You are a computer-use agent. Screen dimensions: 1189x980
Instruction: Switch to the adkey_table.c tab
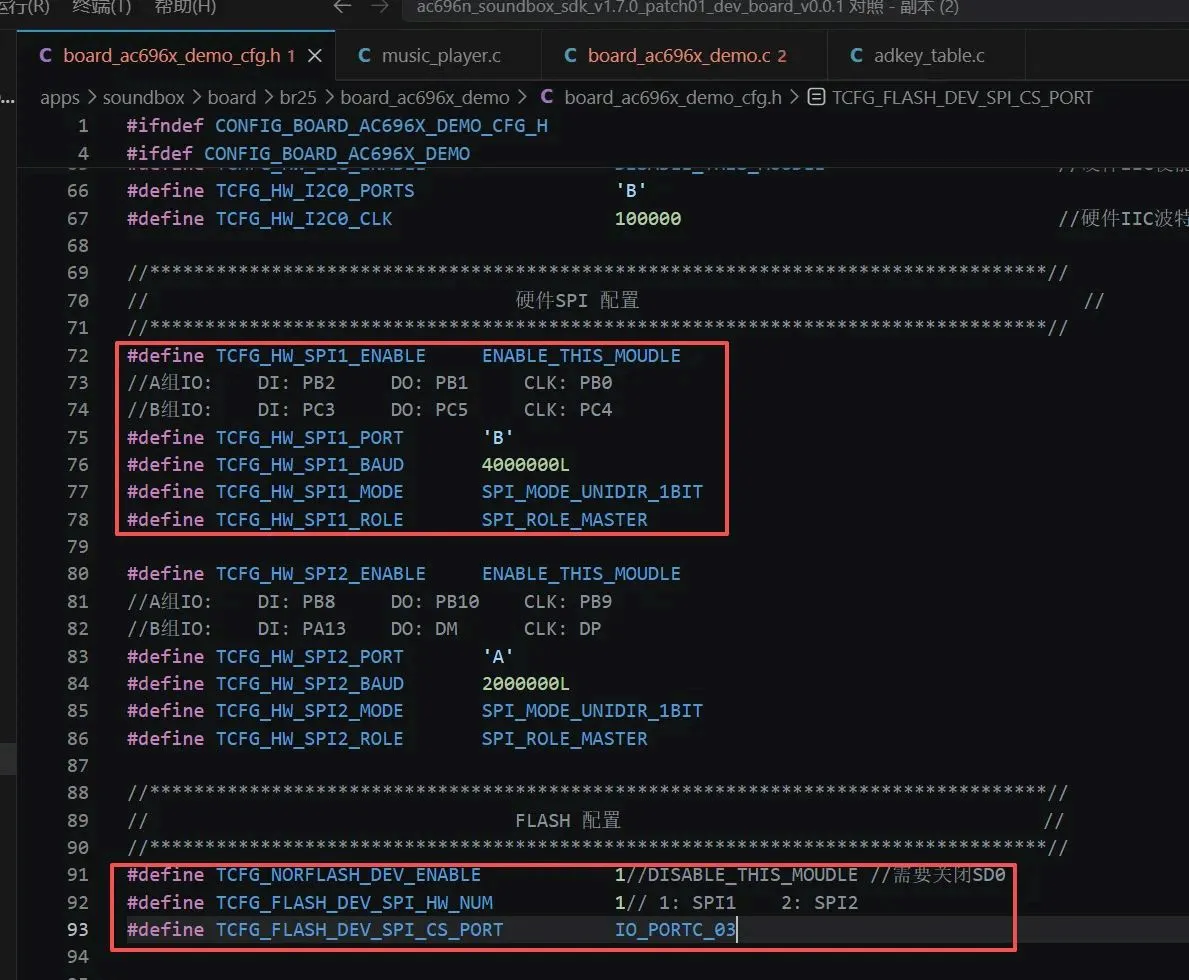click(x=926, y=55)
